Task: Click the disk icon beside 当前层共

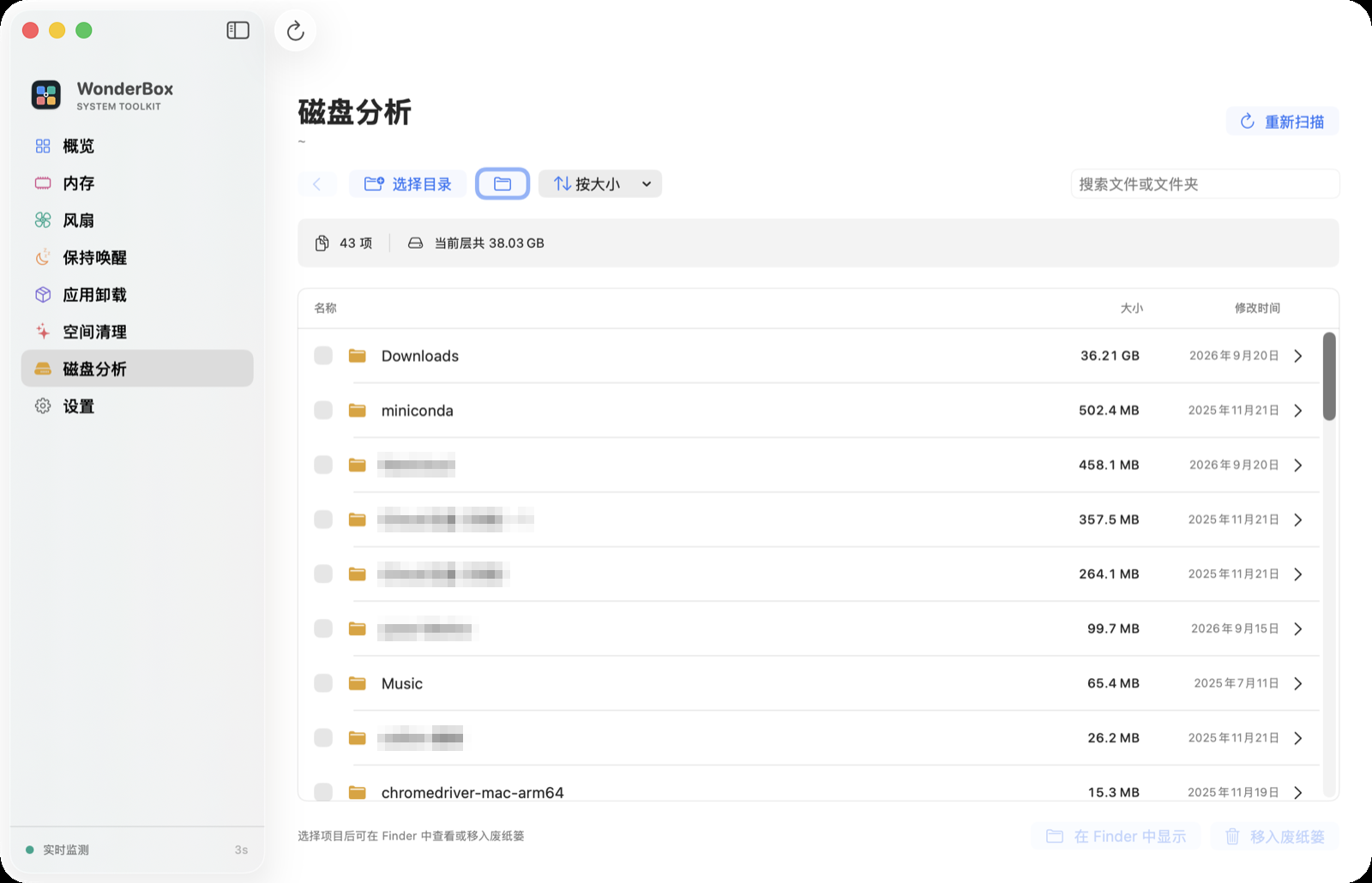Action: pos(415,243)
